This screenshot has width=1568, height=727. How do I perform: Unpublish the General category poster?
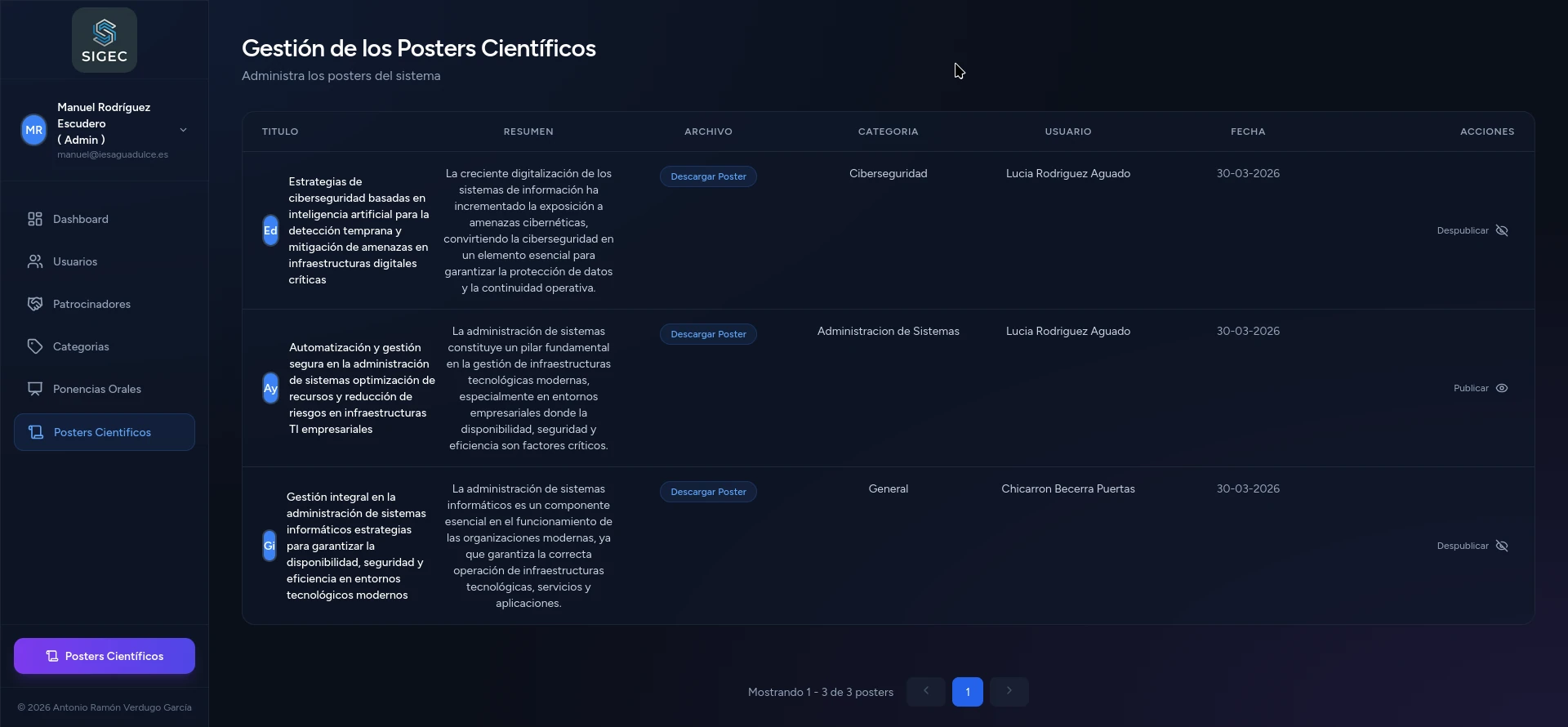click(1472, 546)
